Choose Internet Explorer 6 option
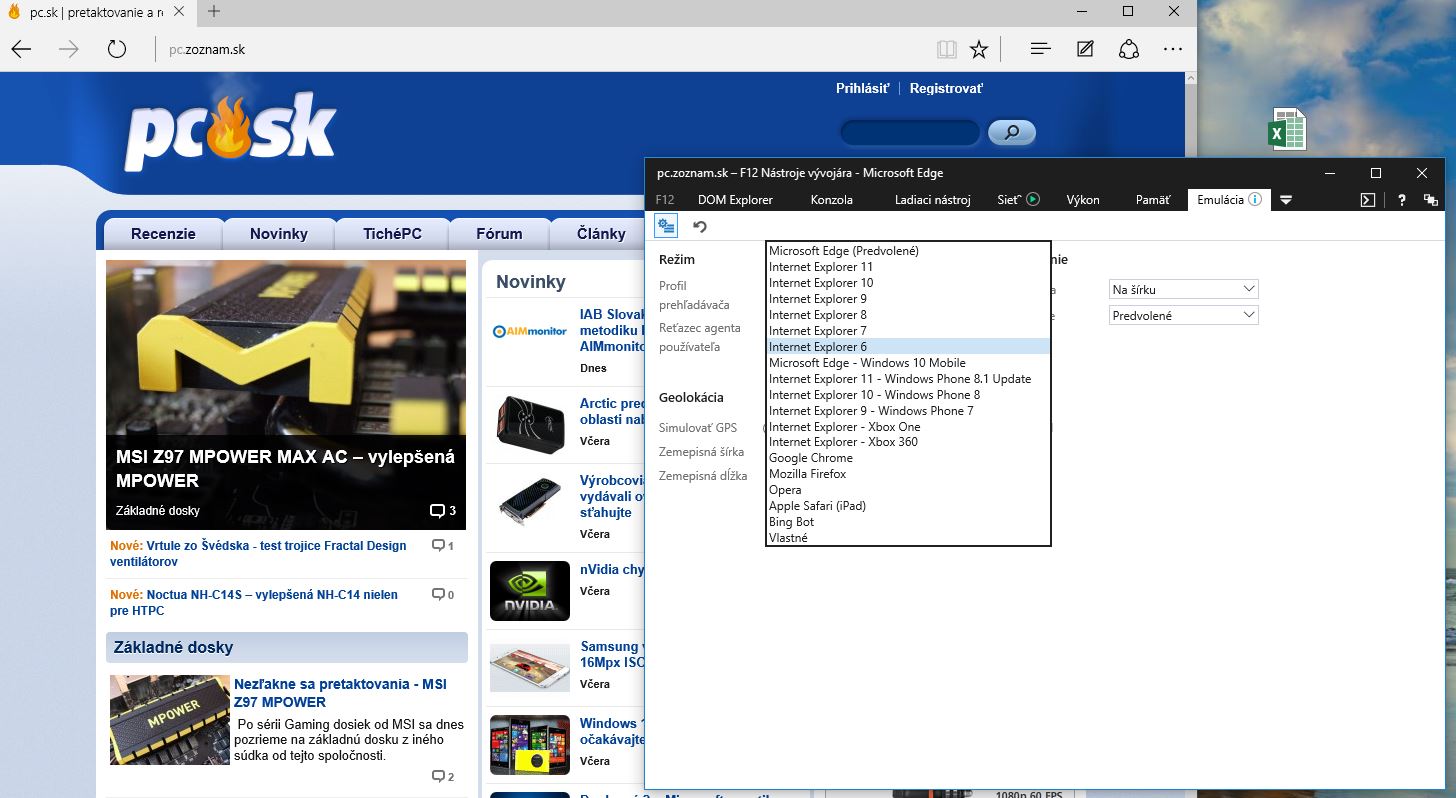 tap(908, 347)
